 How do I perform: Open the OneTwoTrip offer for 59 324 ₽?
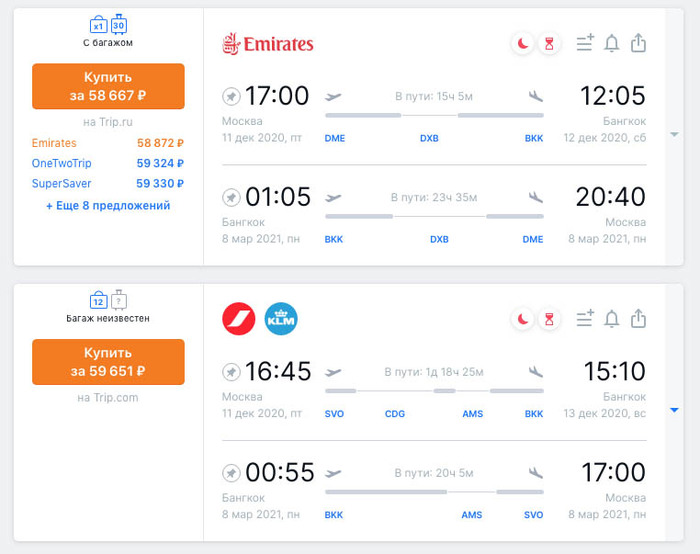[x=108, y=163]
